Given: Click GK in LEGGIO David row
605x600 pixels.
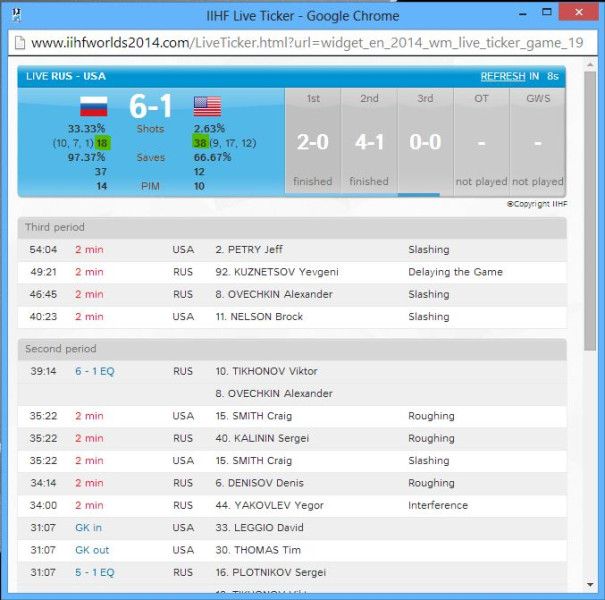Looking at the screenshot, I should tap(292, 528).
